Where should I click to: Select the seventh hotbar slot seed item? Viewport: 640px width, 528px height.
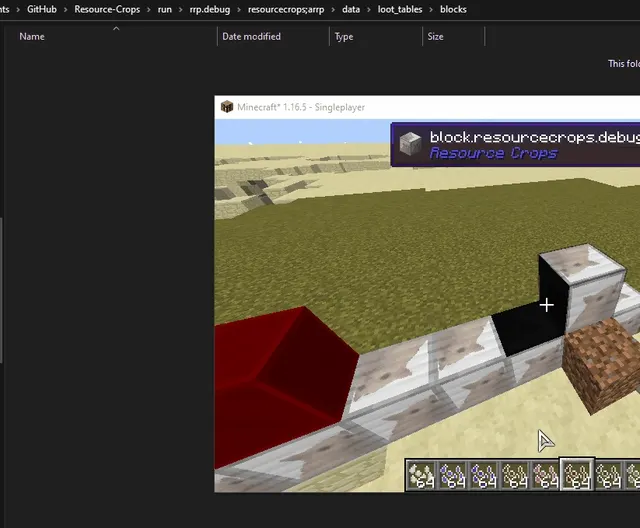click(608, 475)
